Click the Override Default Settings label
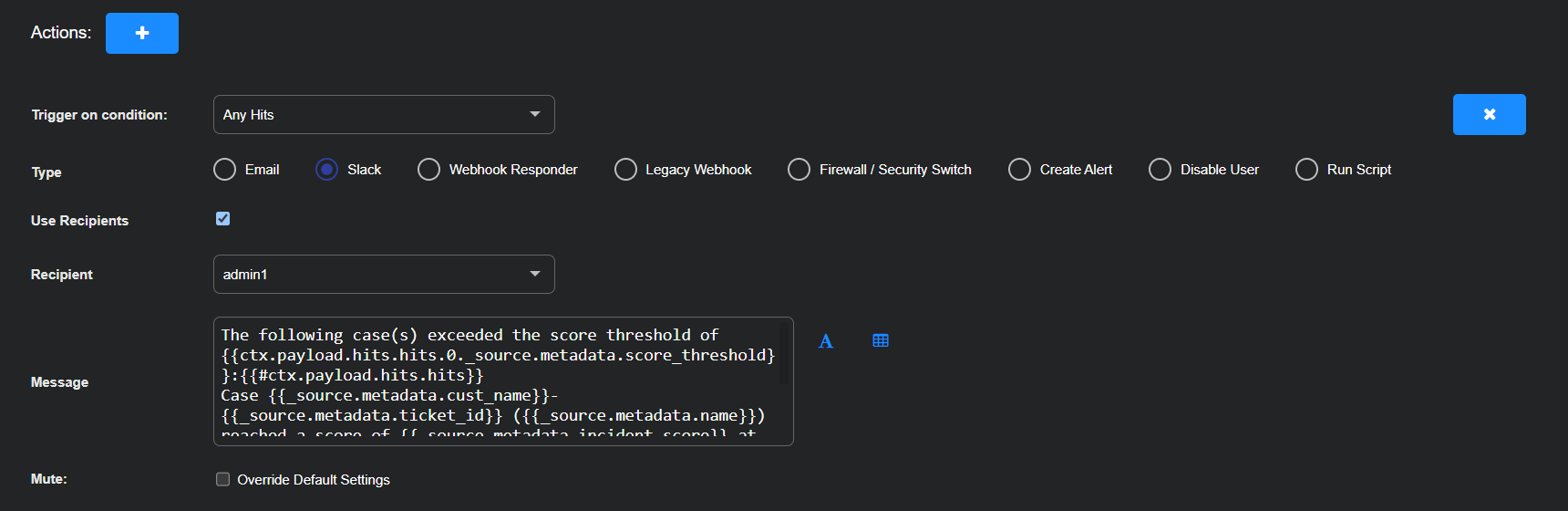 pyautogui.click(x=314, y=480)
